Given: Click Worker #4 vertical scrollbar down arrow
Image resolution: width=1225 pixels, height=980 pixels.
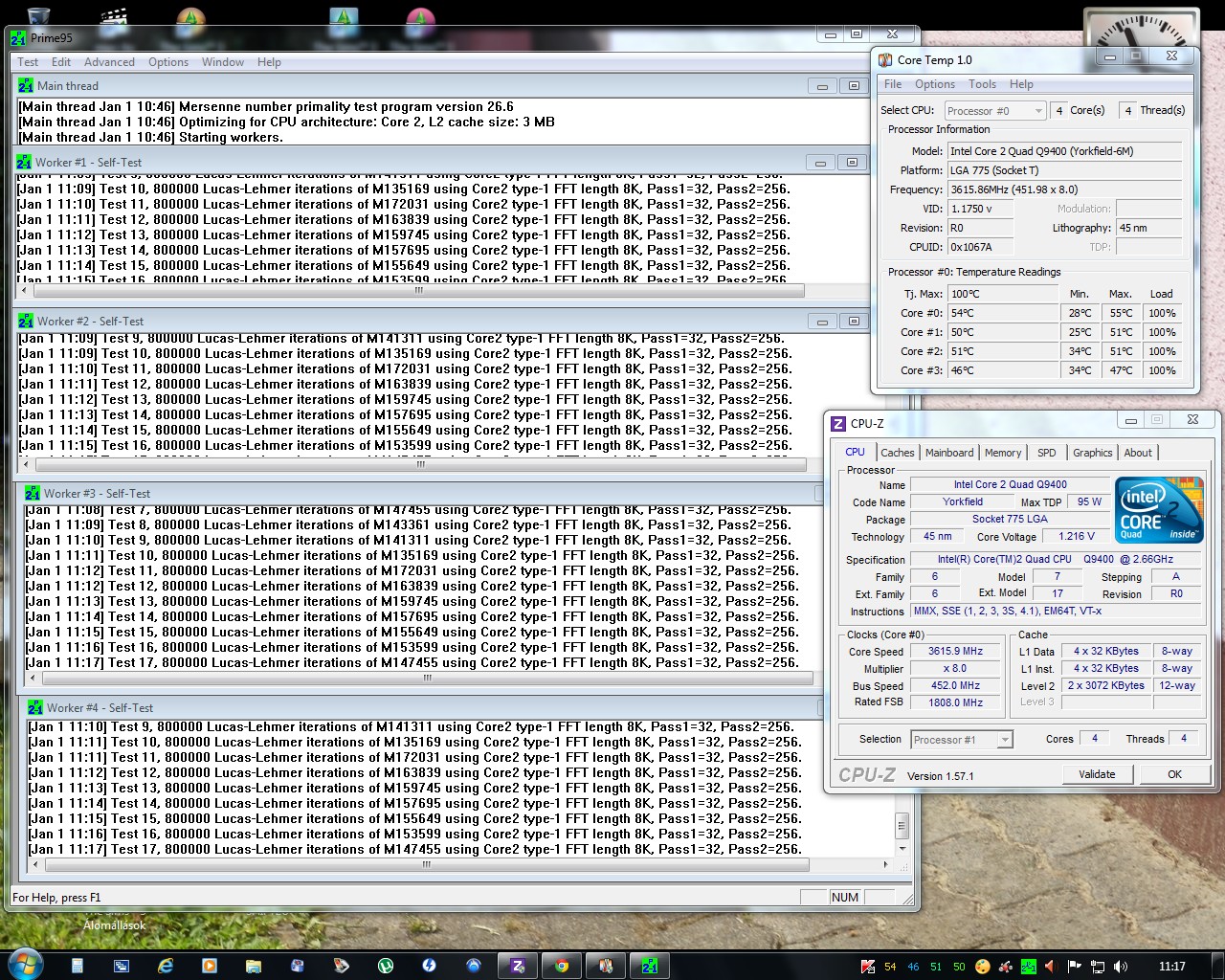Looking at the screenshot, I should (x=902, y=848).
